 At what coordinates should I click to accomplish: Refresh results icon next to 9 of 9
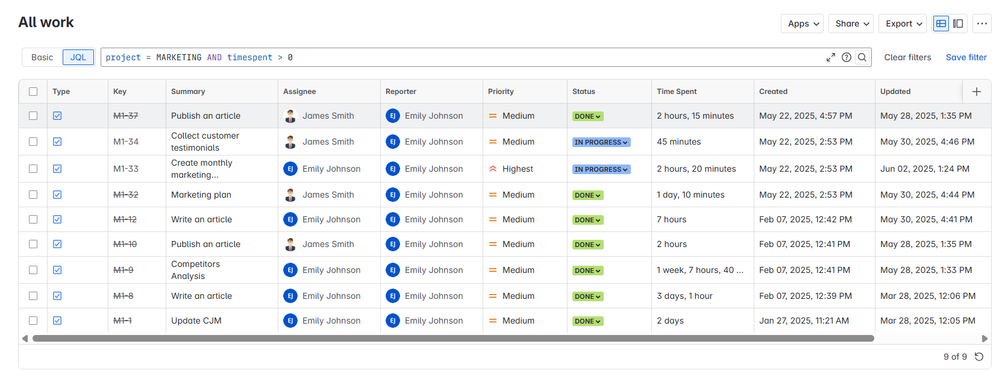point(979,357)
